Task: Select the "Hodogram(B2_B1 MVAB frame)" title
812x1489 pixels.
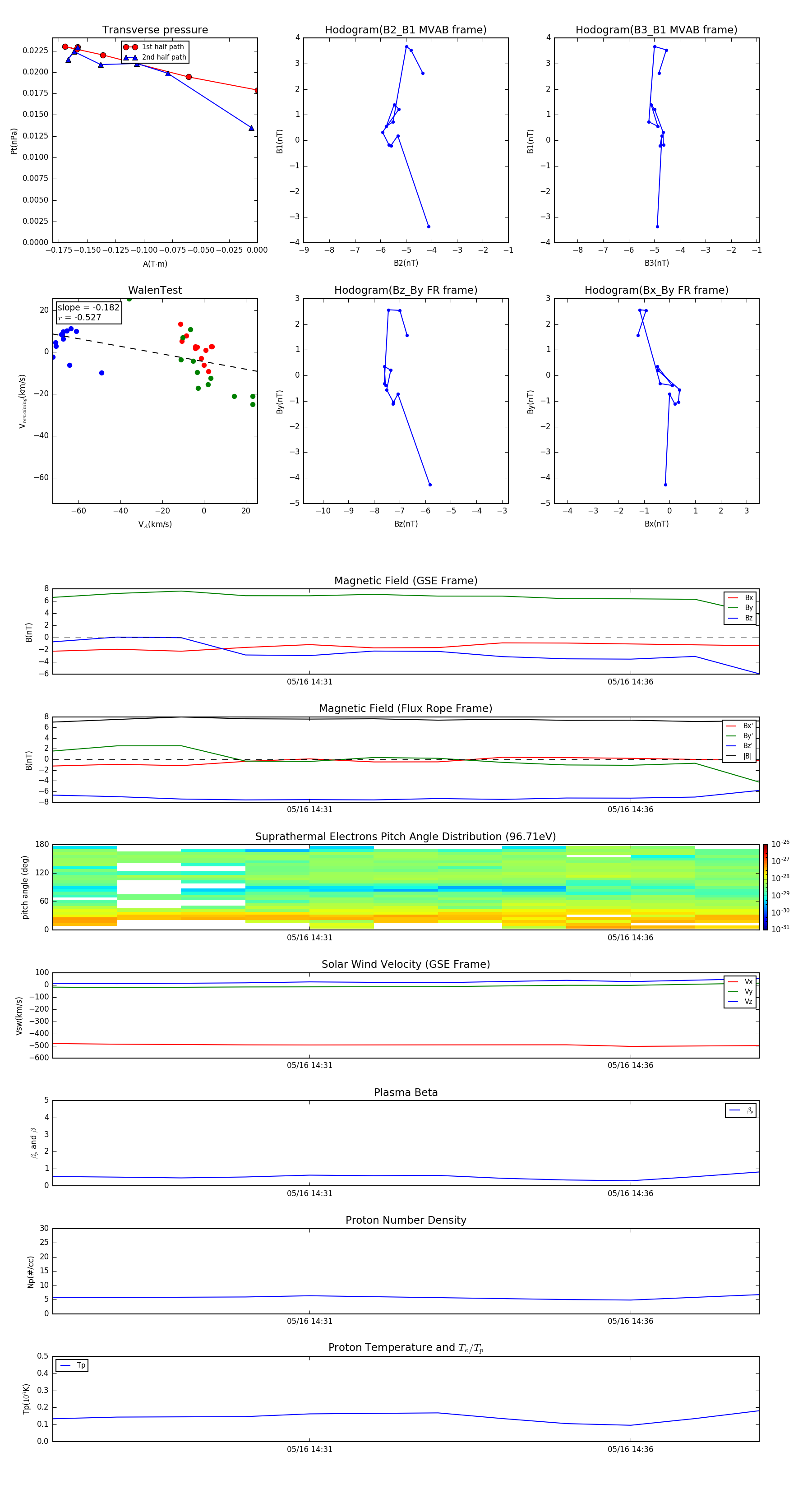Action: click(x=406, y=30)
